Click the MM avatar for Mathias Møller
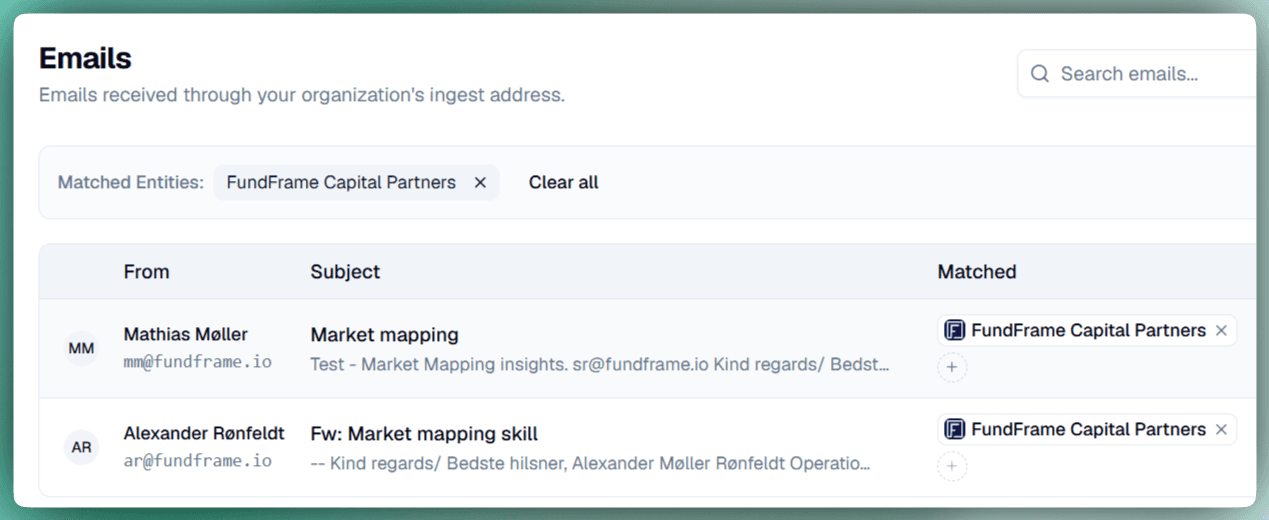This screenshot has height=520, width=1269. [81, 348]
